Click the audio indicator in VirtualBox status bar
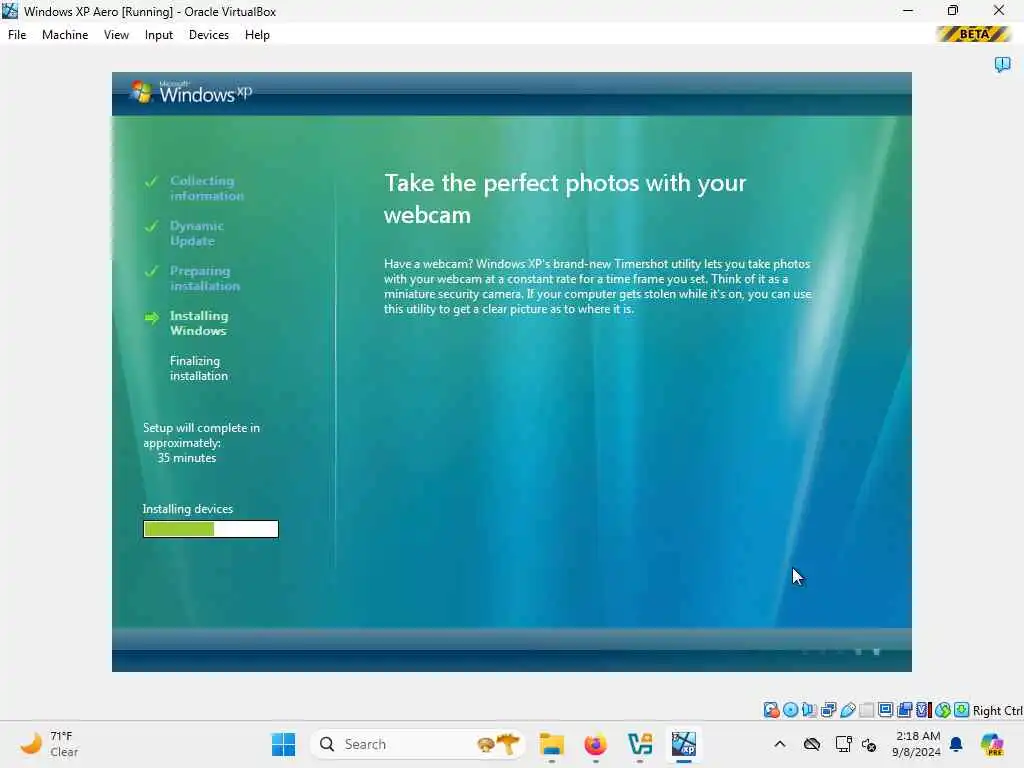The image size is (1024, 768). pyautogui.click(x=809, y=710)
